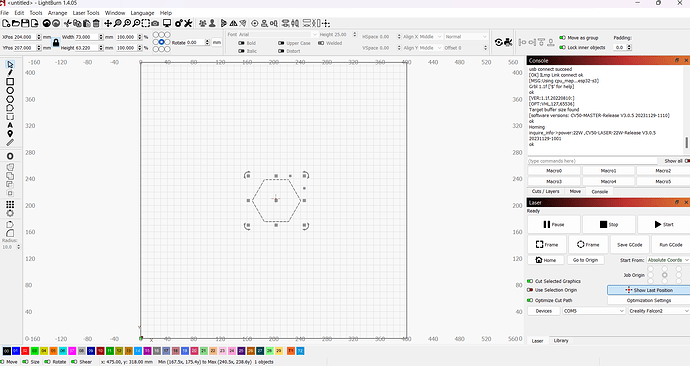The height and width of the screenshot is (366, 690).
Task: Toggle Use Selection Origin switch
Action: click(530, 290)
